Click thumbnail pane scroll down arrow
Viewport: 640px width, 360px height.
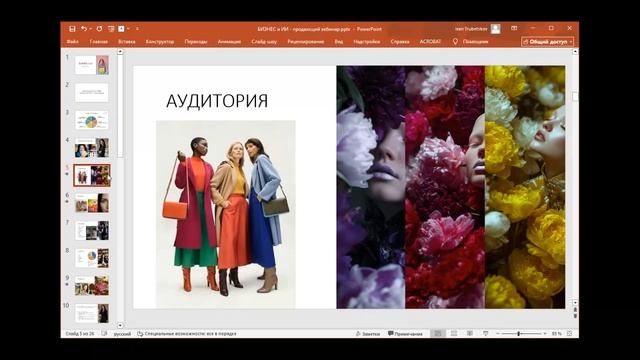pos(120,325)
